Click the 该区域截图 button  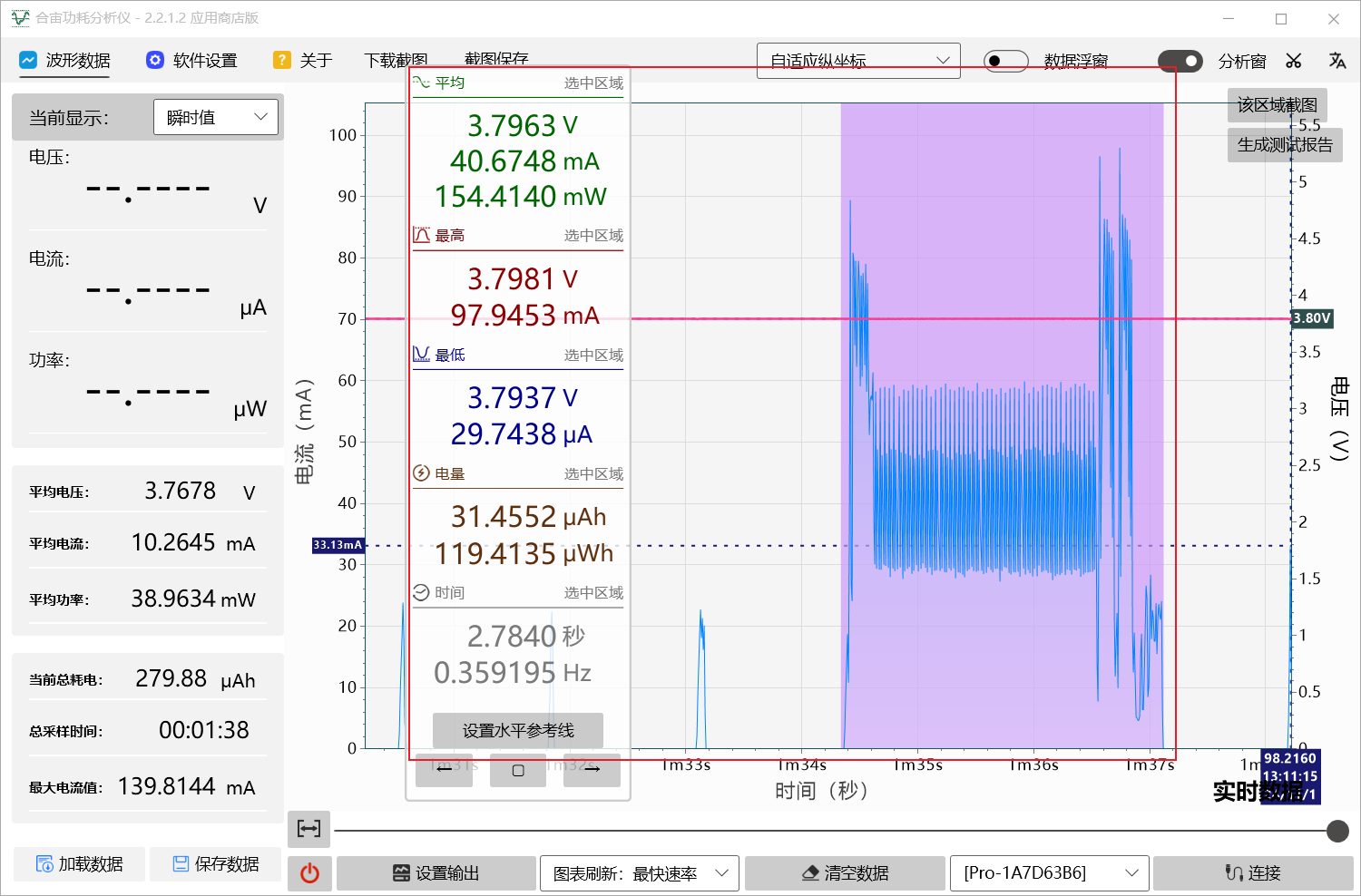pyautogui.click(x=1278, y=105)
